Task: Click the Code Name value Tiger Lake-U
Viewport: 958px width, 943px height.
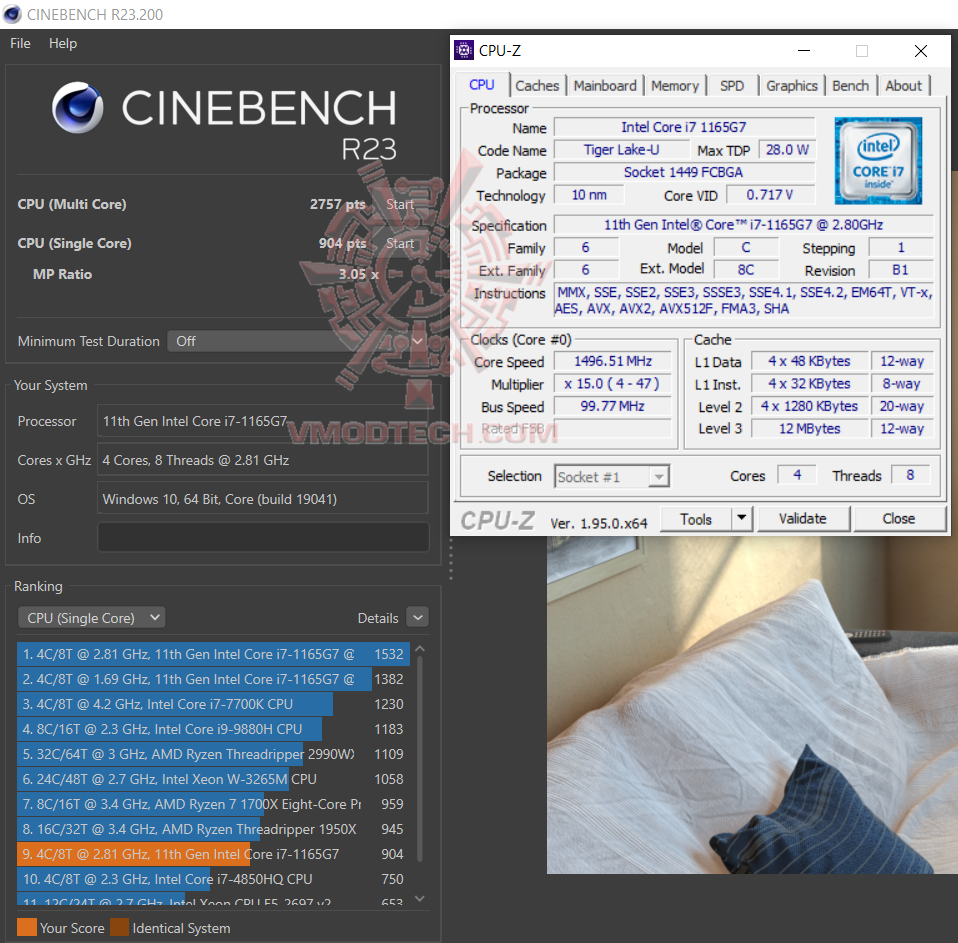Action: click(x=621, y=150)
